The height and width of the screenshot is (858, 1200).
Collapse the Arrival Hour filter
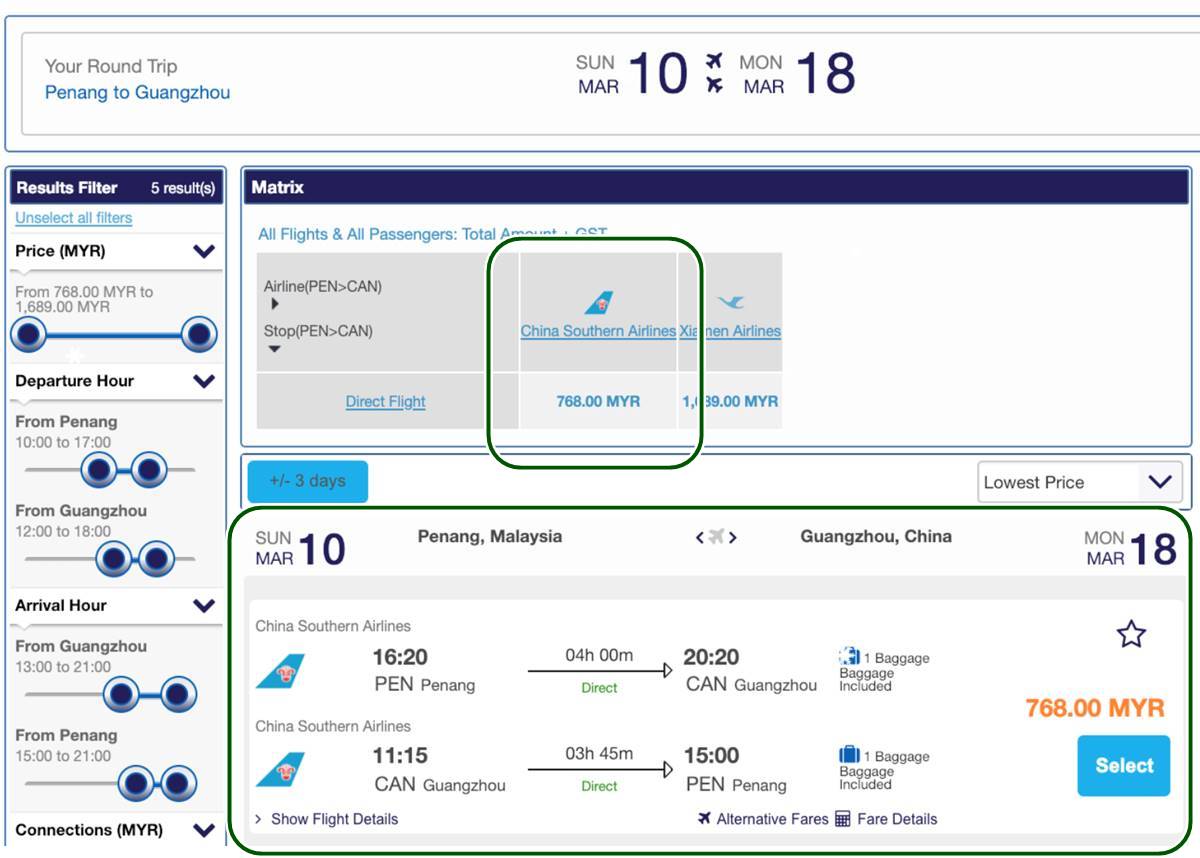pos(204,605)
